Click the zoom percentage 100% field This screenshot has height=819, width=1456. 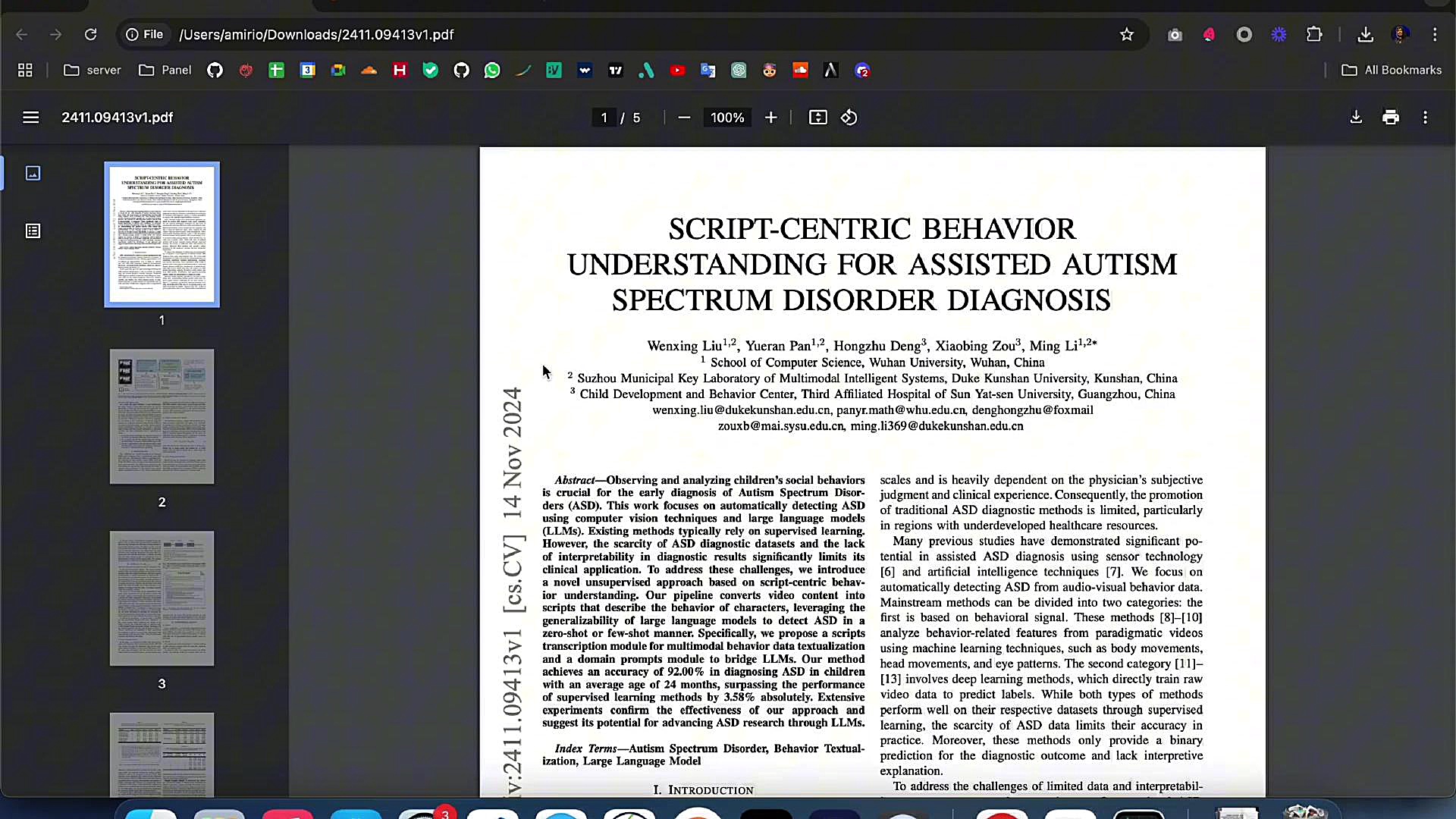point(727,118)
